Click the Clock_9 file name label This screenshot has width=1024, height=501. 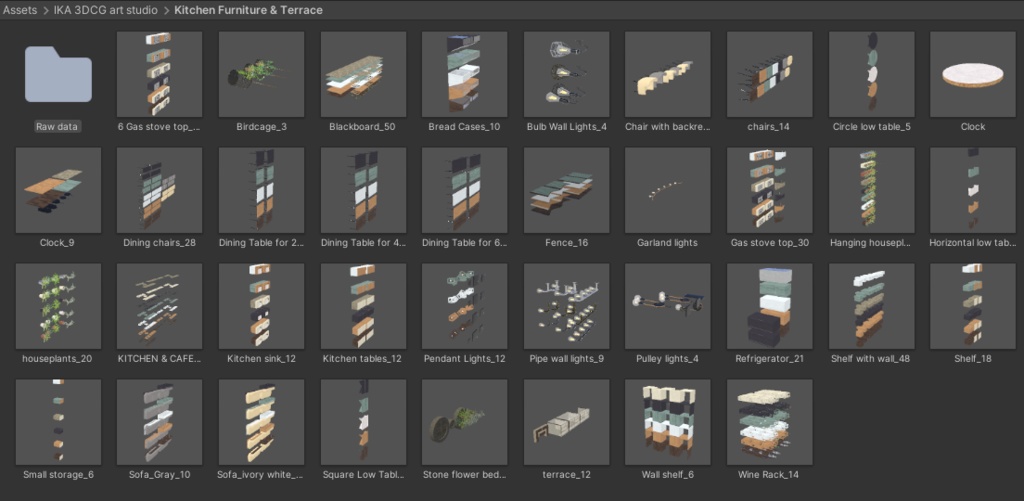click(x=57, y=242)
